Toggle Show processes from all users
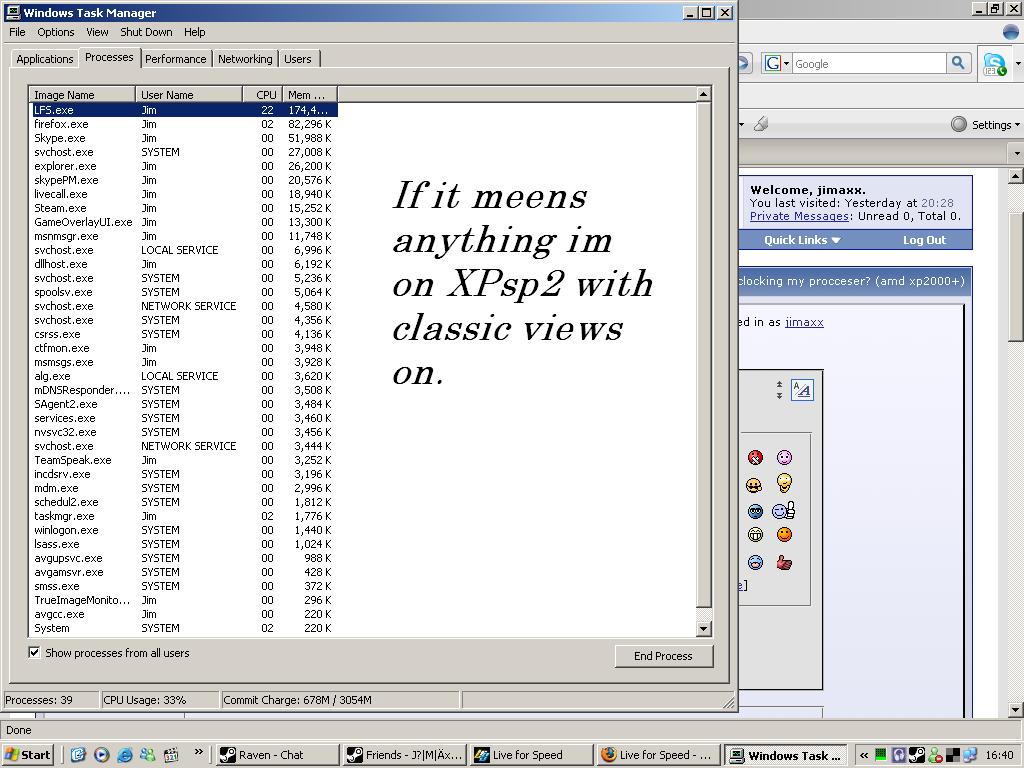This screenshot has height=768, width=1024. click(x=34, y=652)
